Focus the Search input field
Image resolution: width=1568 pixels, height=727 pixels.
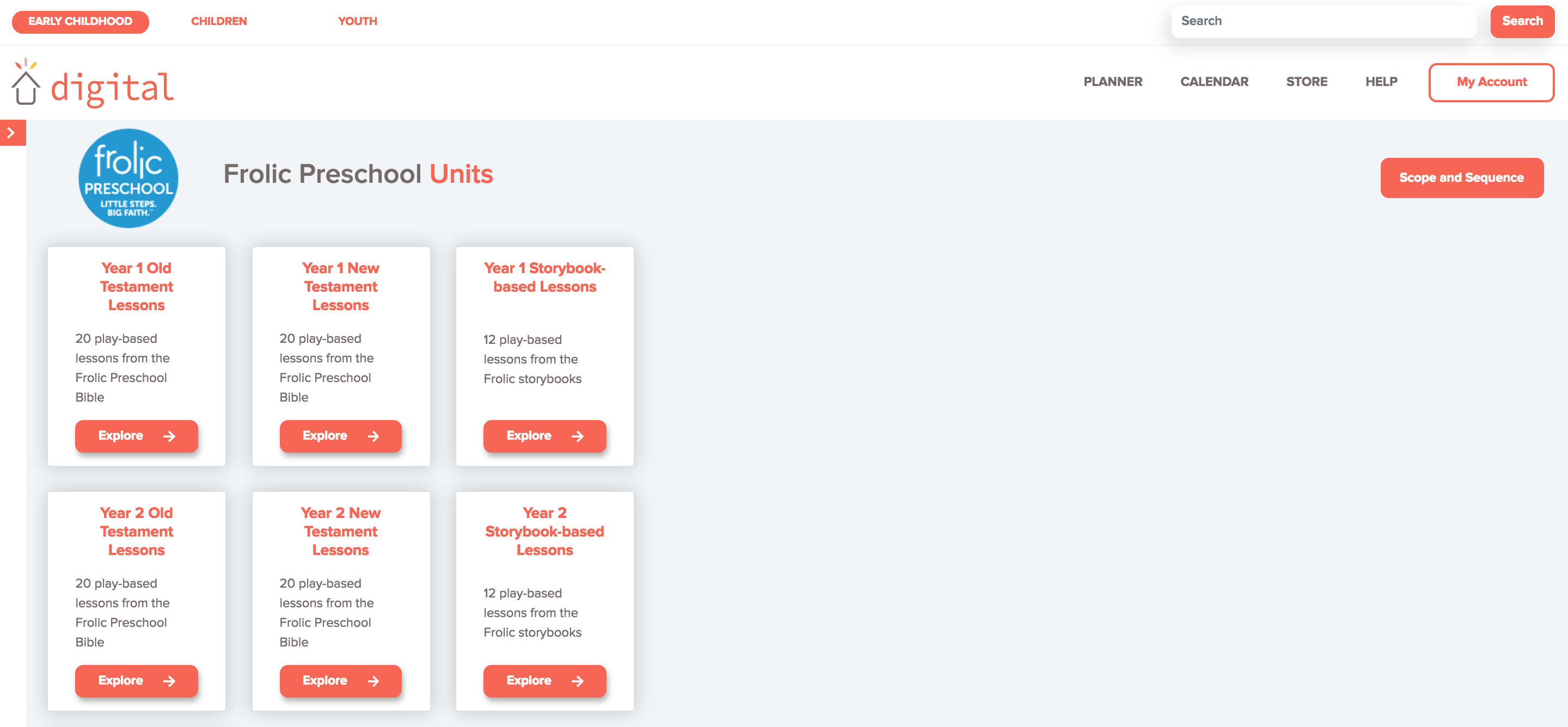[x=1324, y=21]
